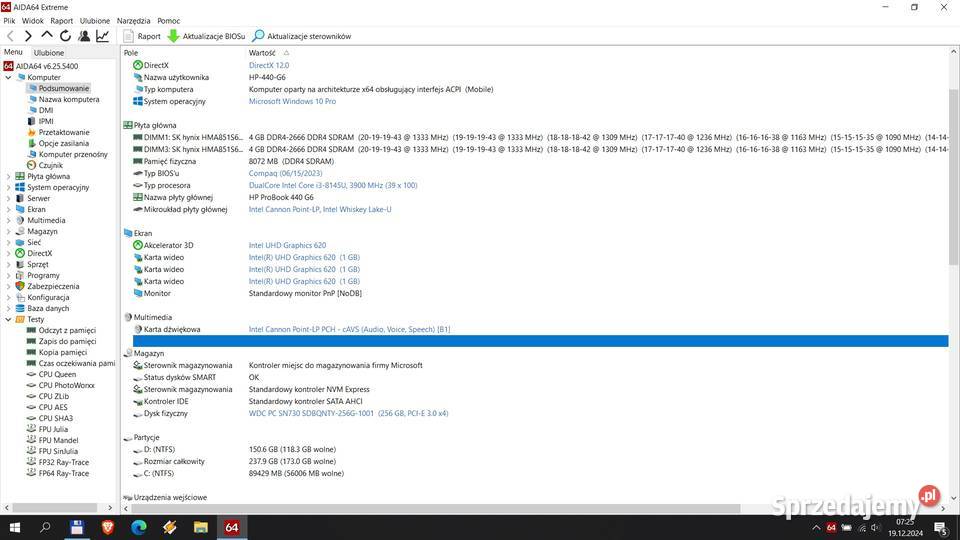Open the Widok menu
The image size is (960, 540).
click(x=32, y=21)
